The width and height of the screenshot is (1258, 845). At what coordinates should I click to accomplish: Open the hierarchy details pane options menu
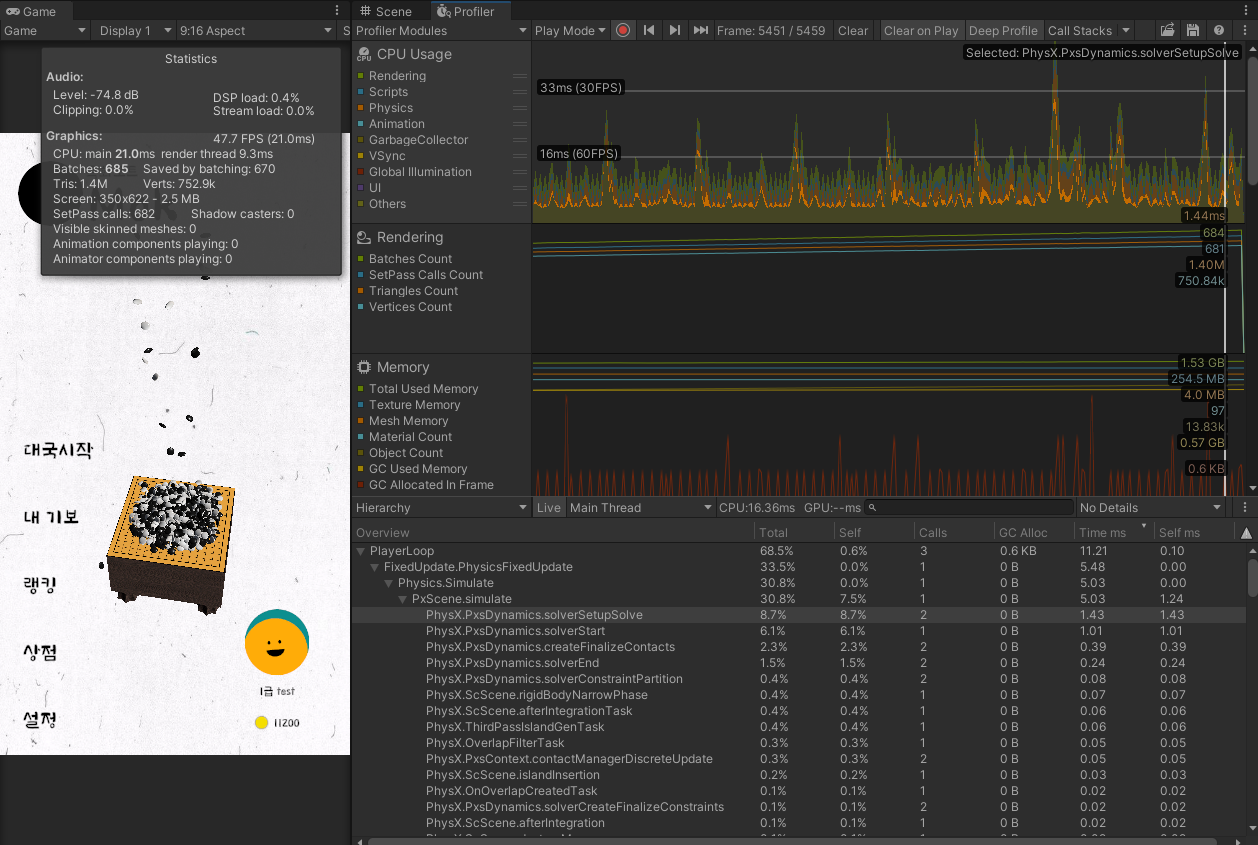(1244, 507)
